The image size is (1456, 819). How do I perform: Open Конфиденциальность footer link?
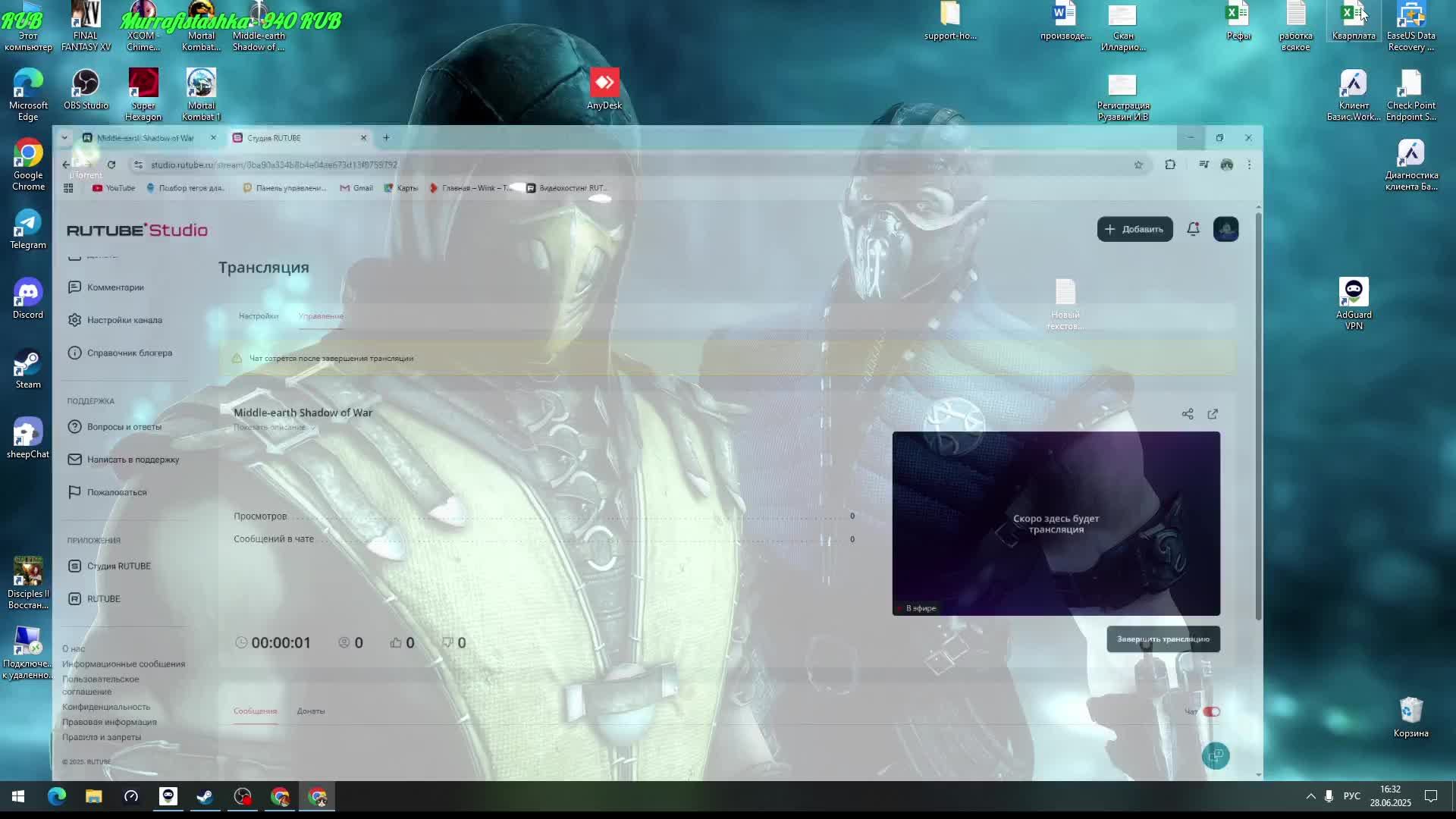tap(106, 707)
